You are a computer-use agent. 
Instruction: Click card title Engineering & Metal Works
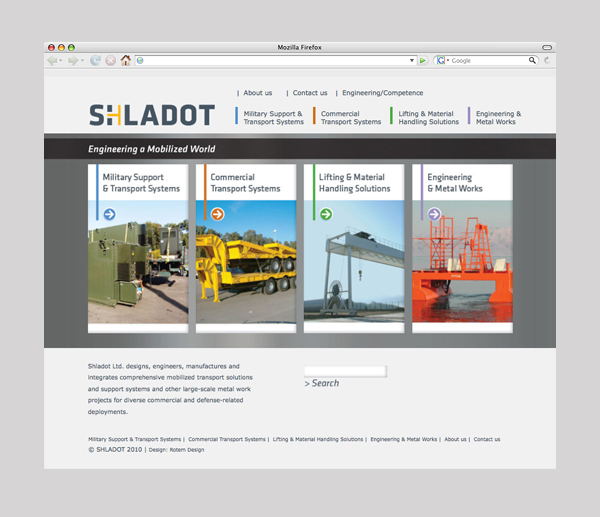point(455,183)
